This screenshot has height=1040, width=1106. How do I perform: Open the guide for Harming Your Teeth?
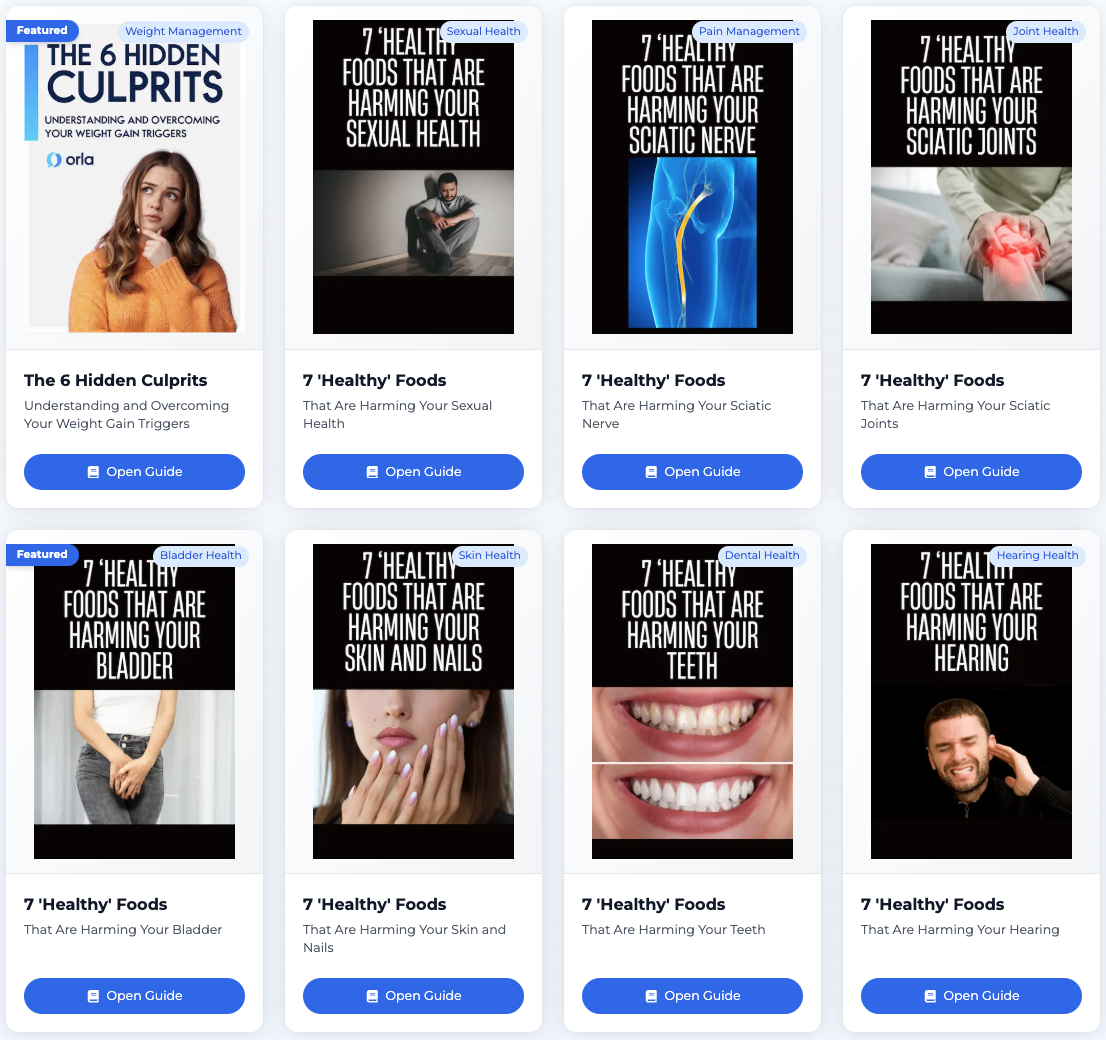(x=692, y=996)
